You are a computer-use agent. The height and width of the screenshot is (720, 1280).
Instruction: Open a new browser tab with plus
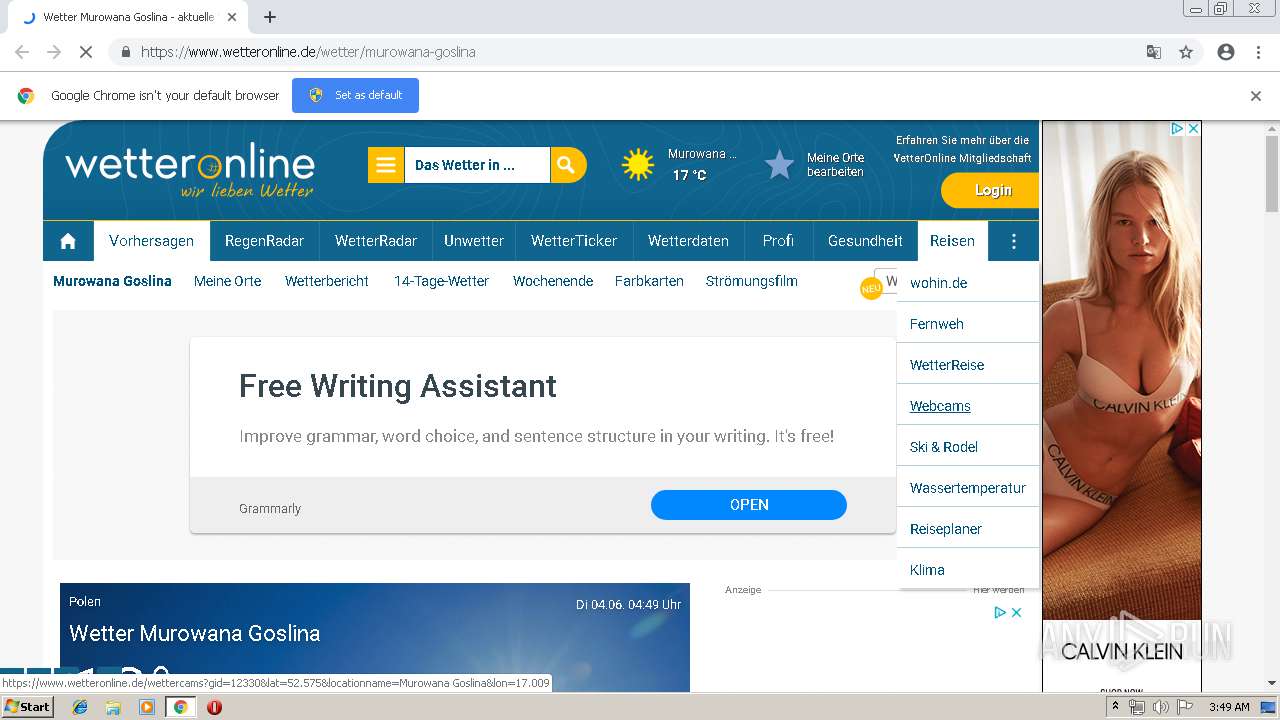pyautogui.click(x=270, y=17)
